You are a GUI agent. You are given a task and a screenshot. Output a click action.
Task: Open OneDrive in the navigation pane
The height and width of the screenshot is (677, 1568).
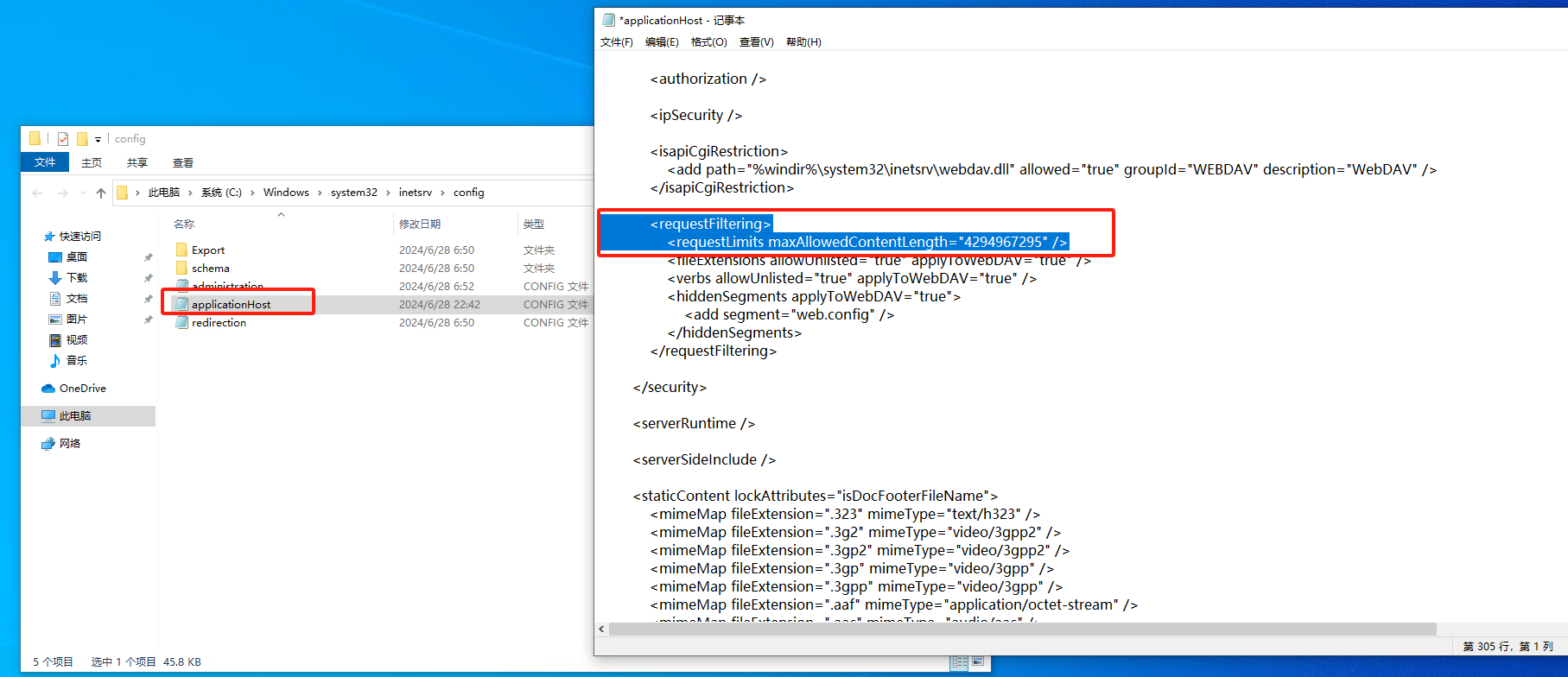click(x=83, y=388)
